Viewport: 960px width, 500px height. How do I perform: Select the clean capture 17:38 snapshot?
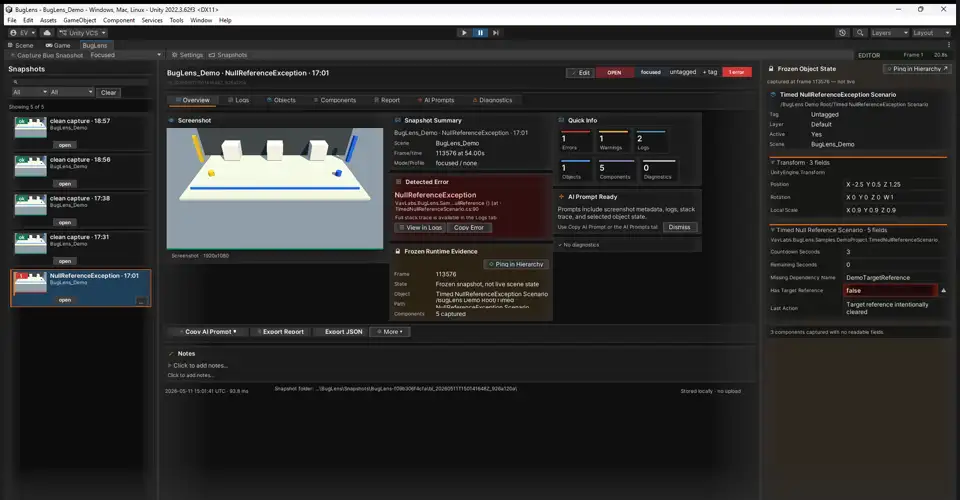[80, 209]
